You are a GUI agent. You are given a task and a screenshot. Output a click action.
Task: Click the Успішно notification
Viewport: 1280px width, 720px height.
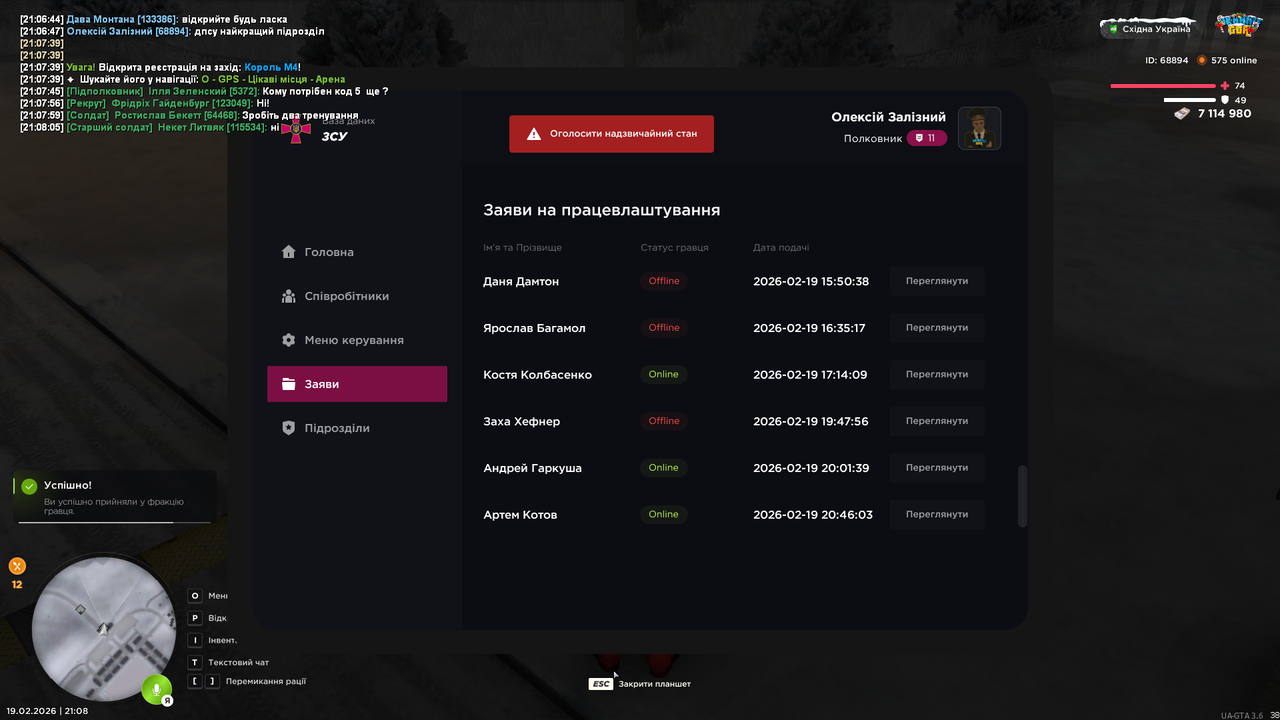point(114,497)
